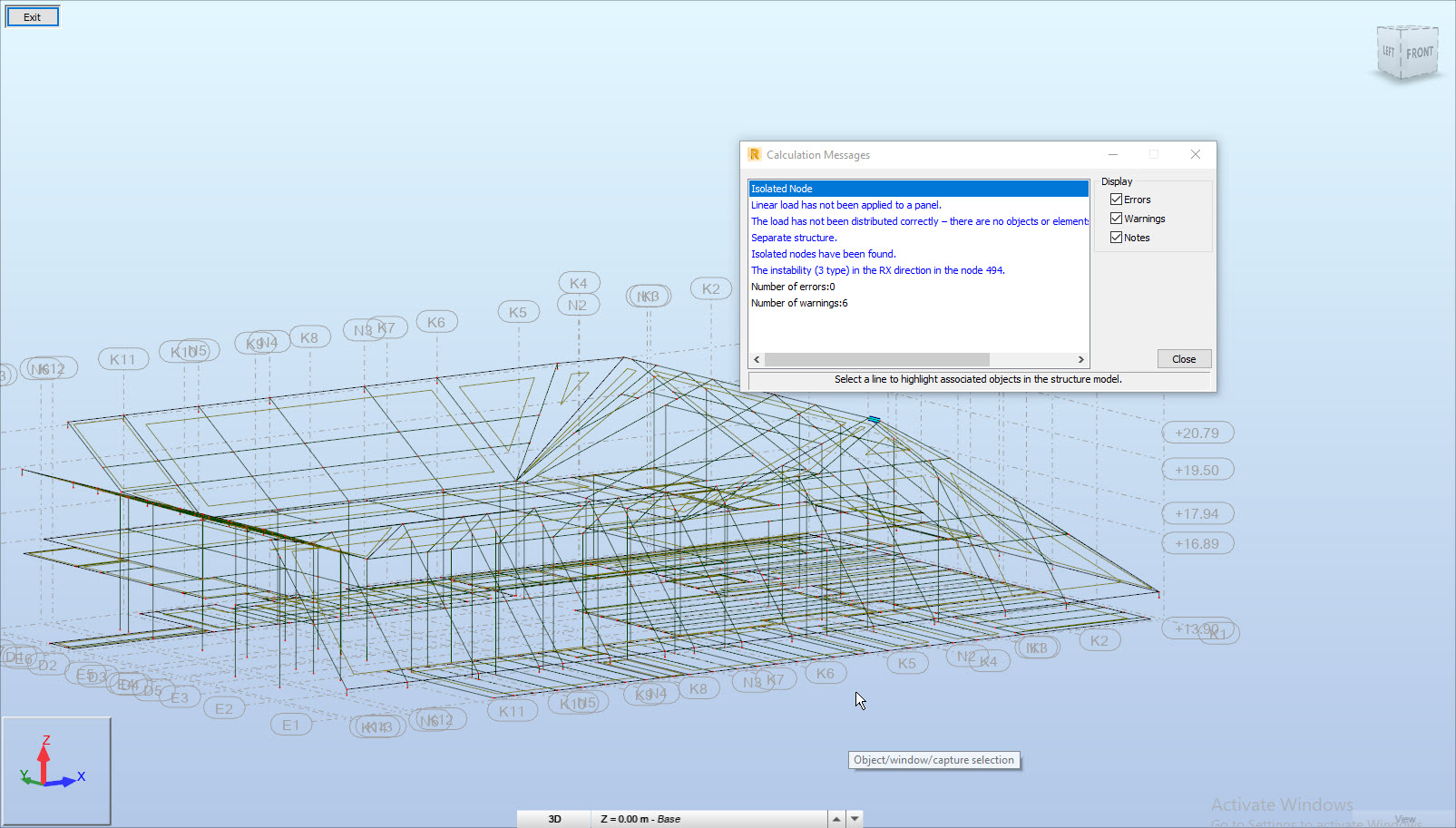1456x828 pixels.
Task: Uncheck the Errors display checkbox
Action: point(1117,199)
